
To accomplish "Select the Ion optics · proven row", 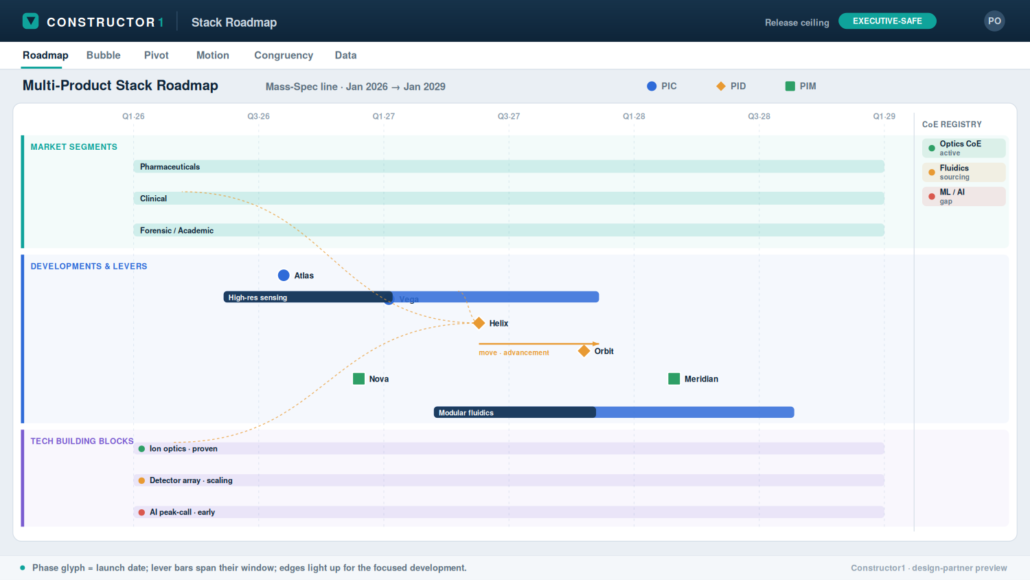I will (509, 449).
